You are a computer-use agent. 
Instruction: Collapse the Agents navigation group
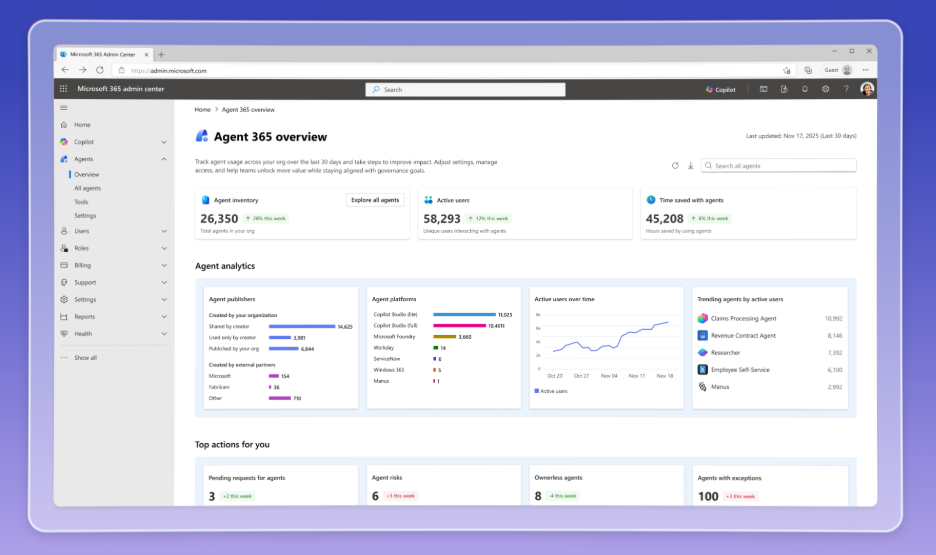point(164,159)
